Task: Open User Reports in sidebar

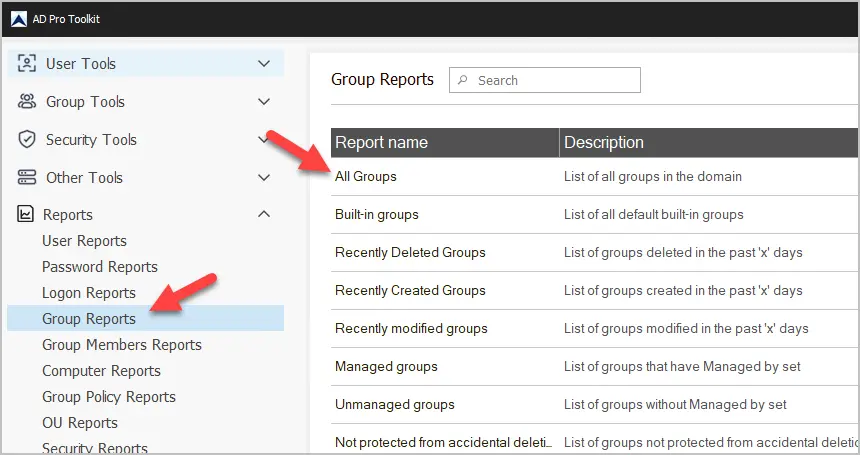Action: 84,241
